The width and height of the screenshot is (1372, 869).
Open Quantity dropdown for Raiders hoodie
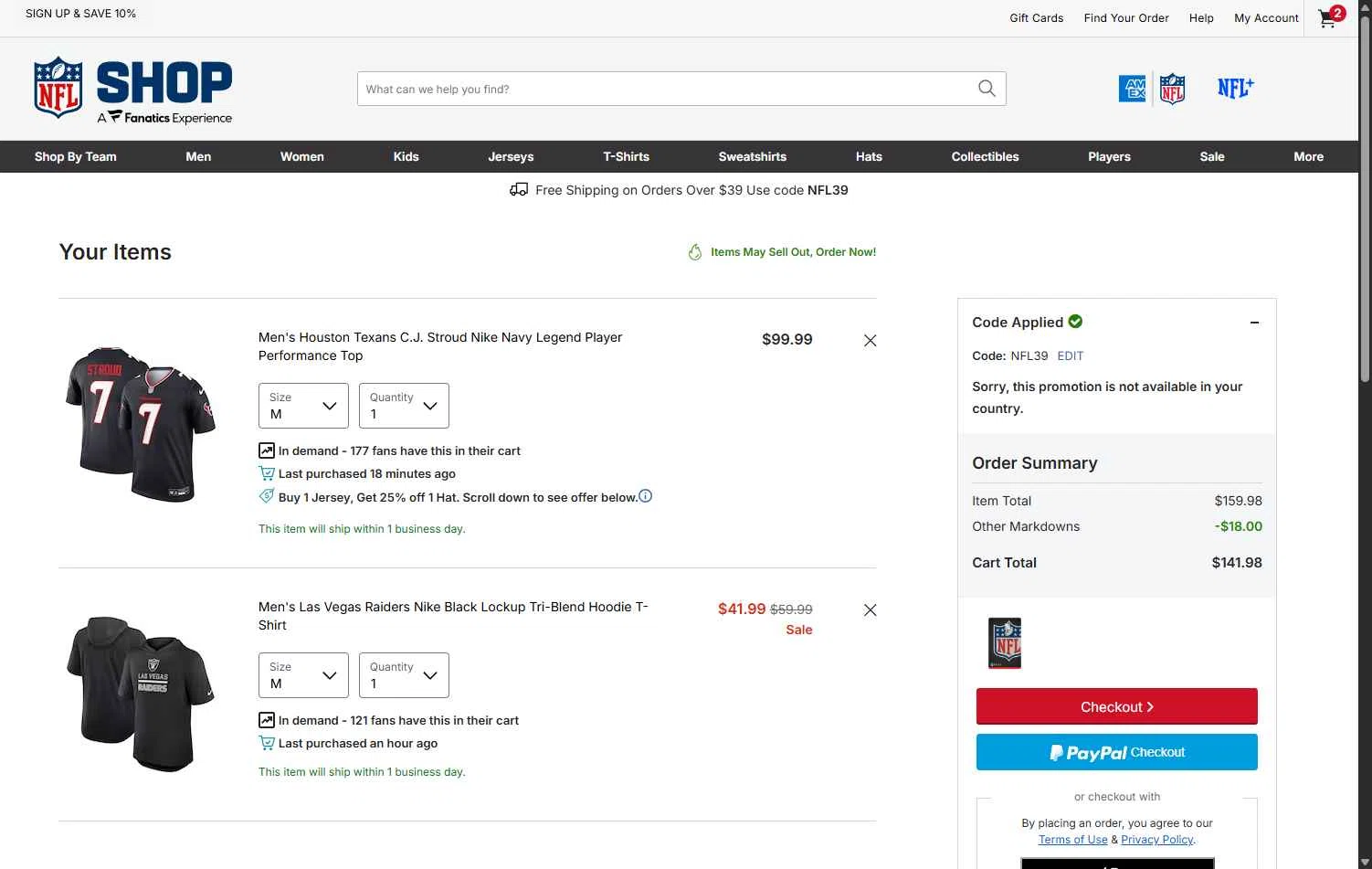404,675
